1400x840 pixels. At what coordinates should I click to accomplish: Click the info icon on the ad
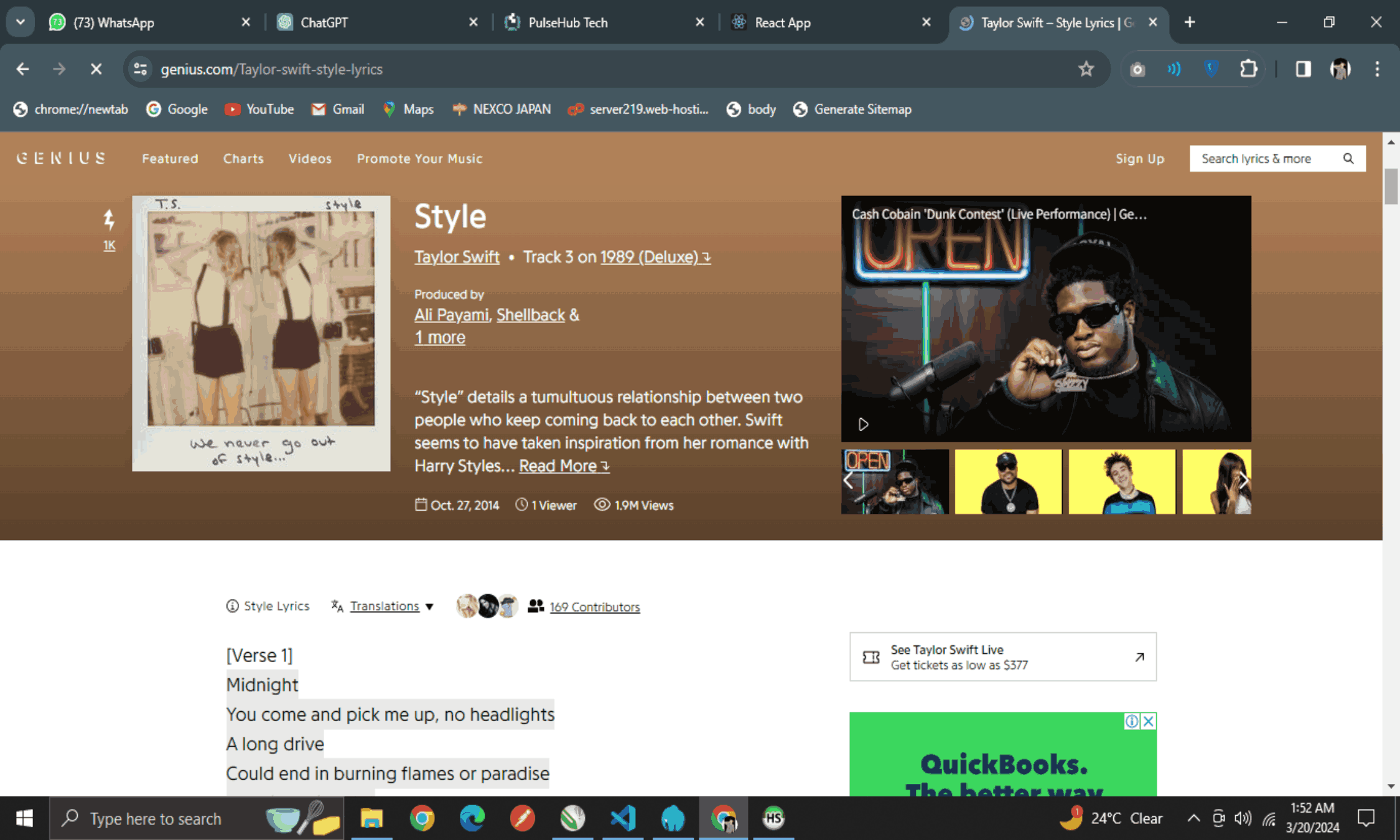[1132, 721]
